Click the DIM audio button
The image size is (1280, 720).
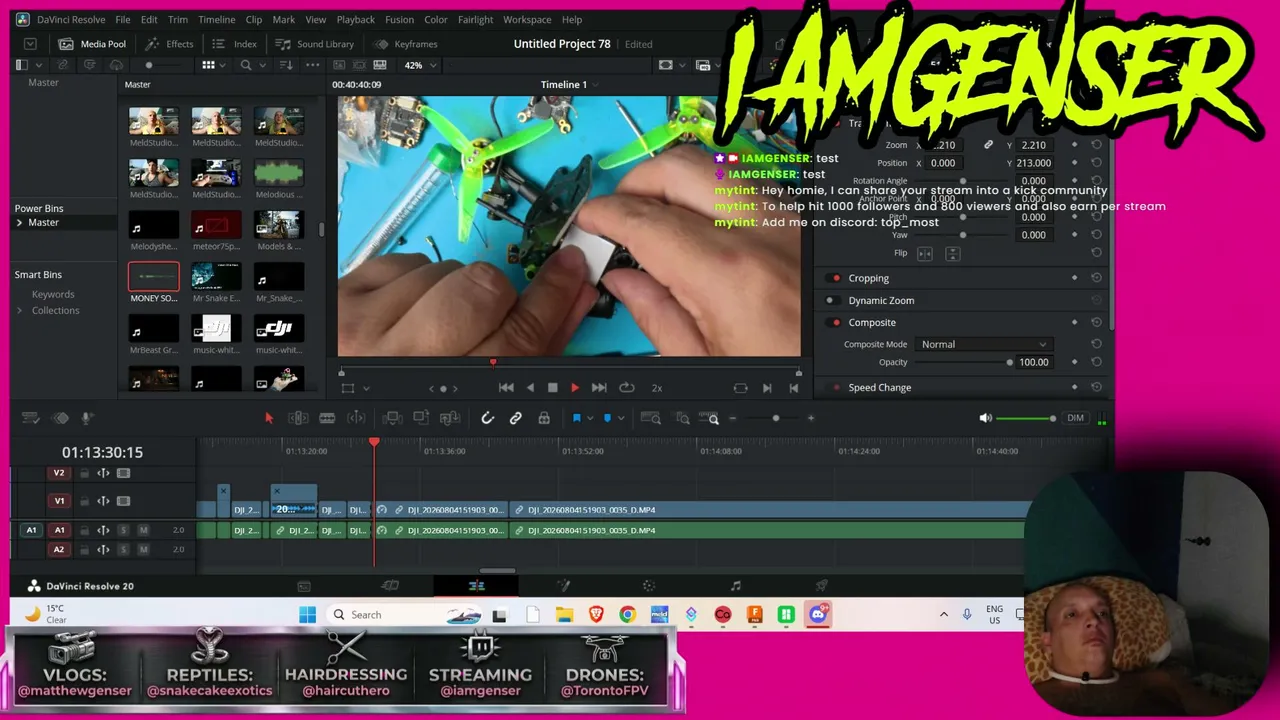point(1075,418)
